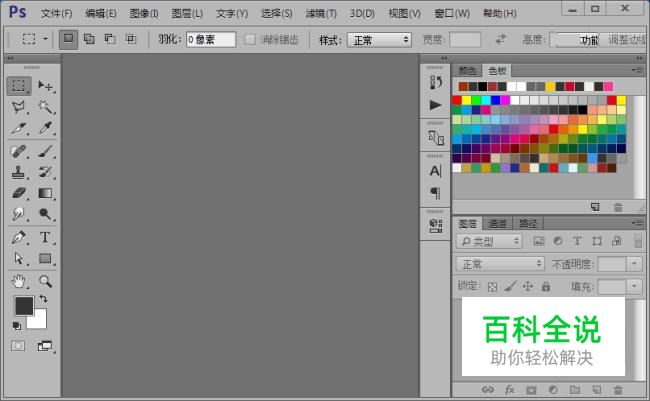Open the 填充 fill dropdown arrow

click(x=634, y=286)
